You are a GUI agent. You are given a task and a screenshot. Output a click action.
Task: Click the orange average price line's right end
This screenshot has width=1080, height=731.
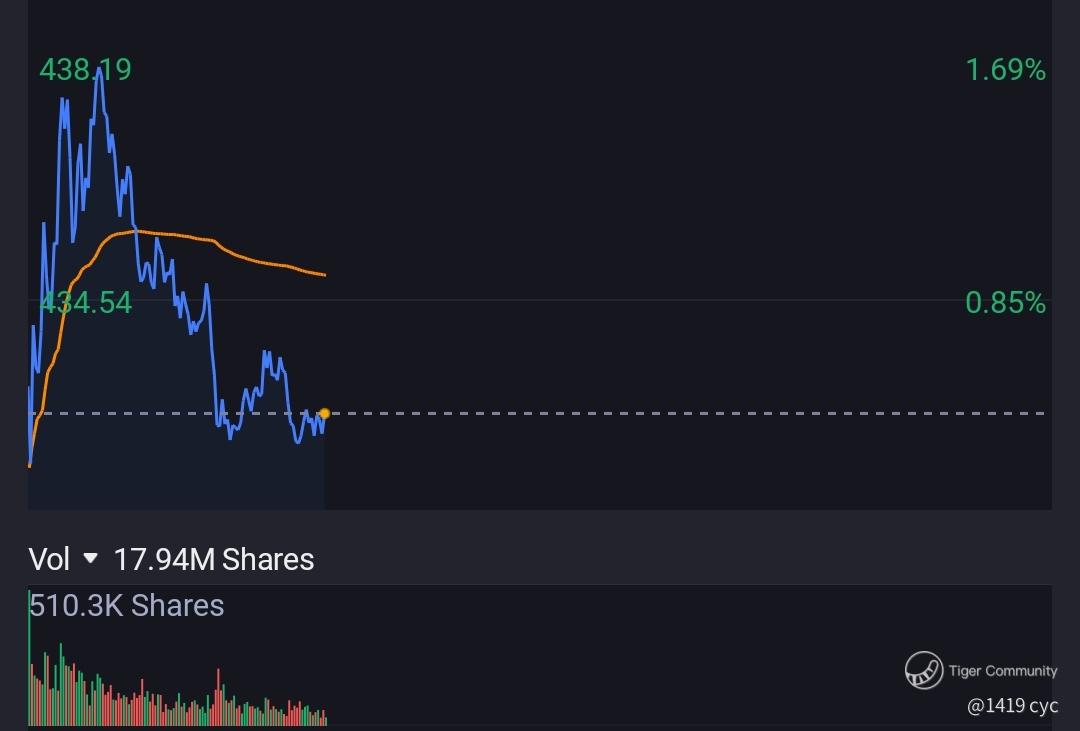(324, 274)
